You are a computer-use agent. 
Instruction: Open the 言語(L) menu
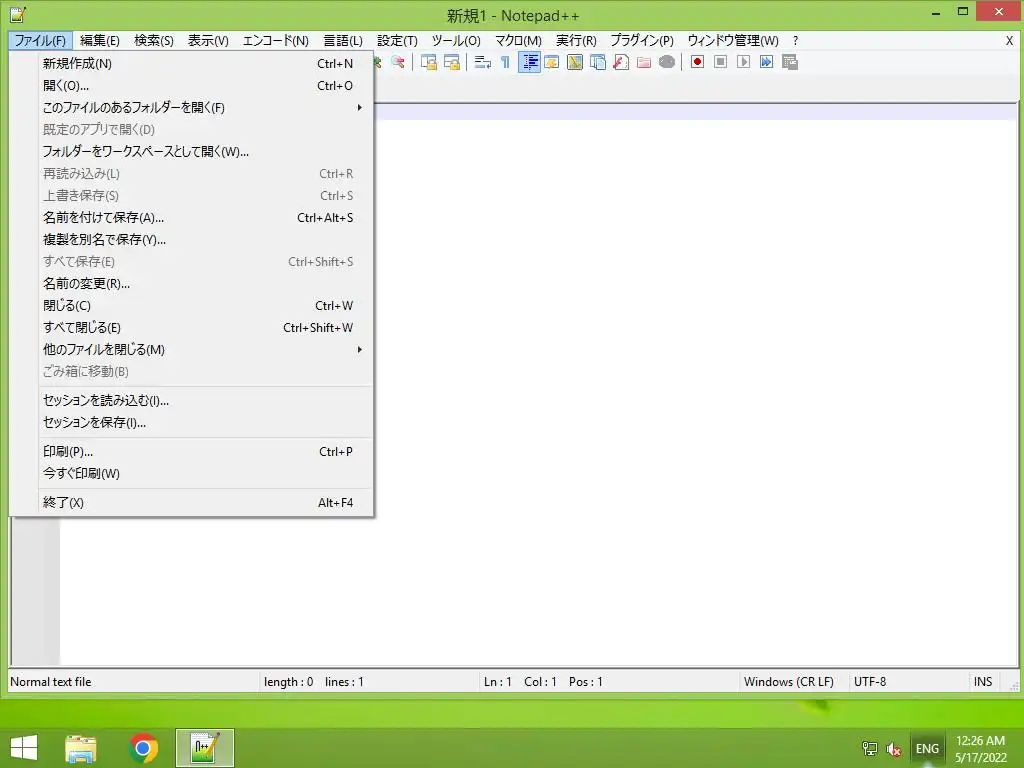[x=344, y=40]
